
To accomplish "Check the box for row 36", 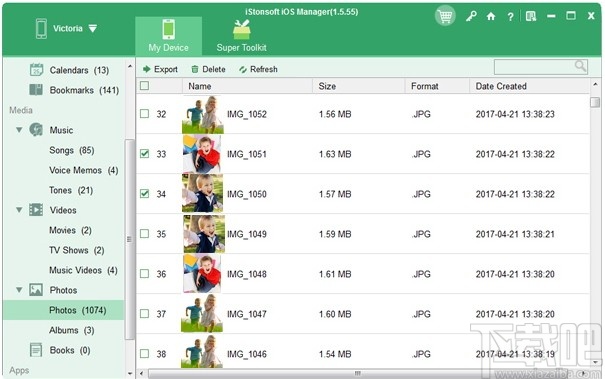I will (x=144, y=274).
